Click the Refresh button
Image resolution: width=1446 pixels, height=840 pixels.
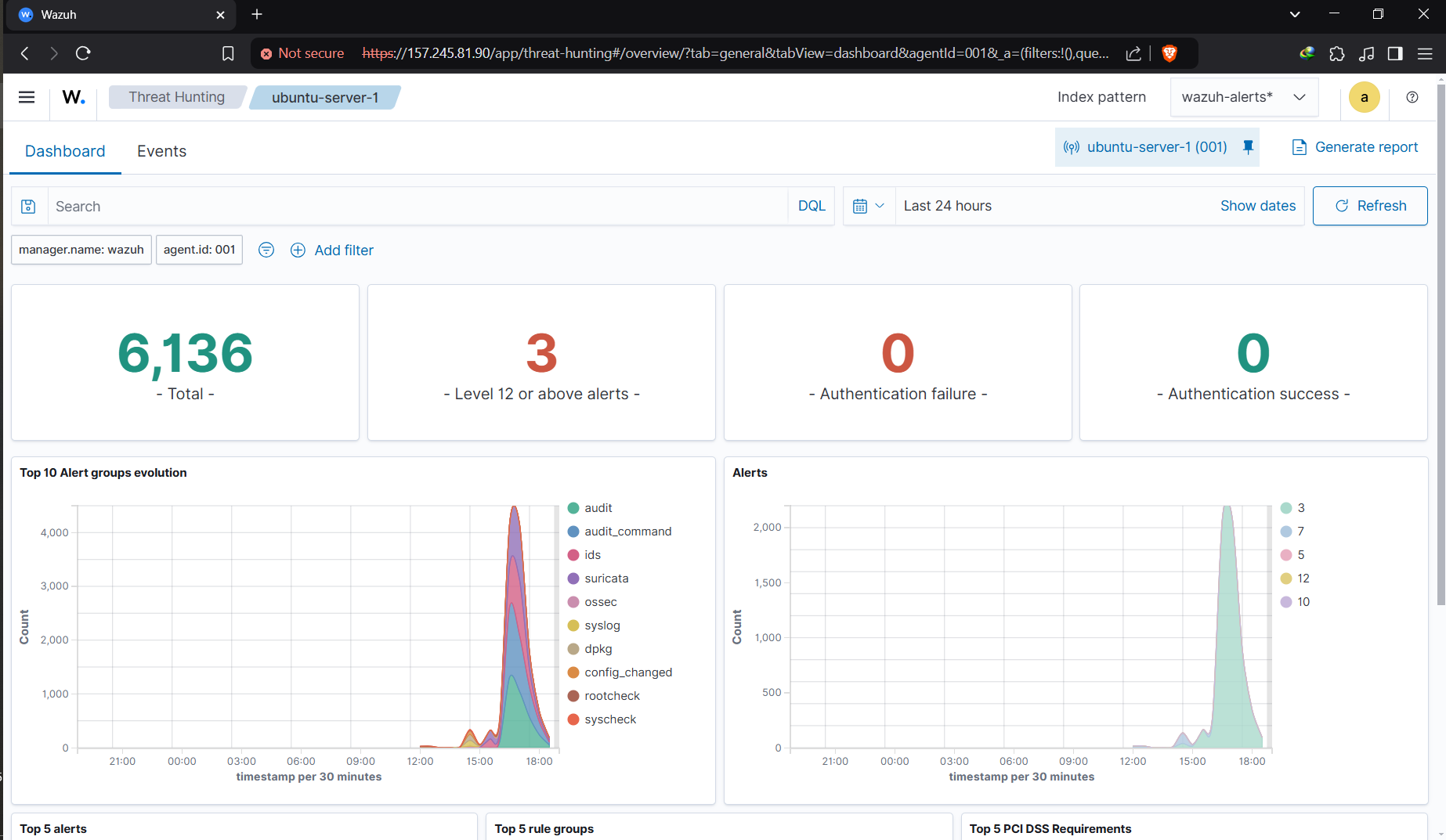click(1370, 206)
